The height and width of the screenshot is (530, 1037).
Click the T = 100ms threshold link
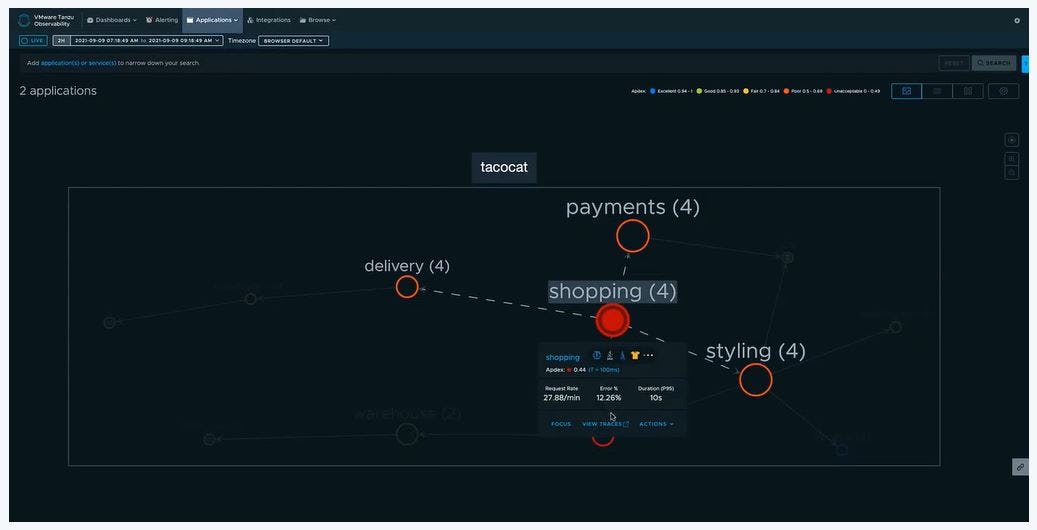click(x=604, y=370)
